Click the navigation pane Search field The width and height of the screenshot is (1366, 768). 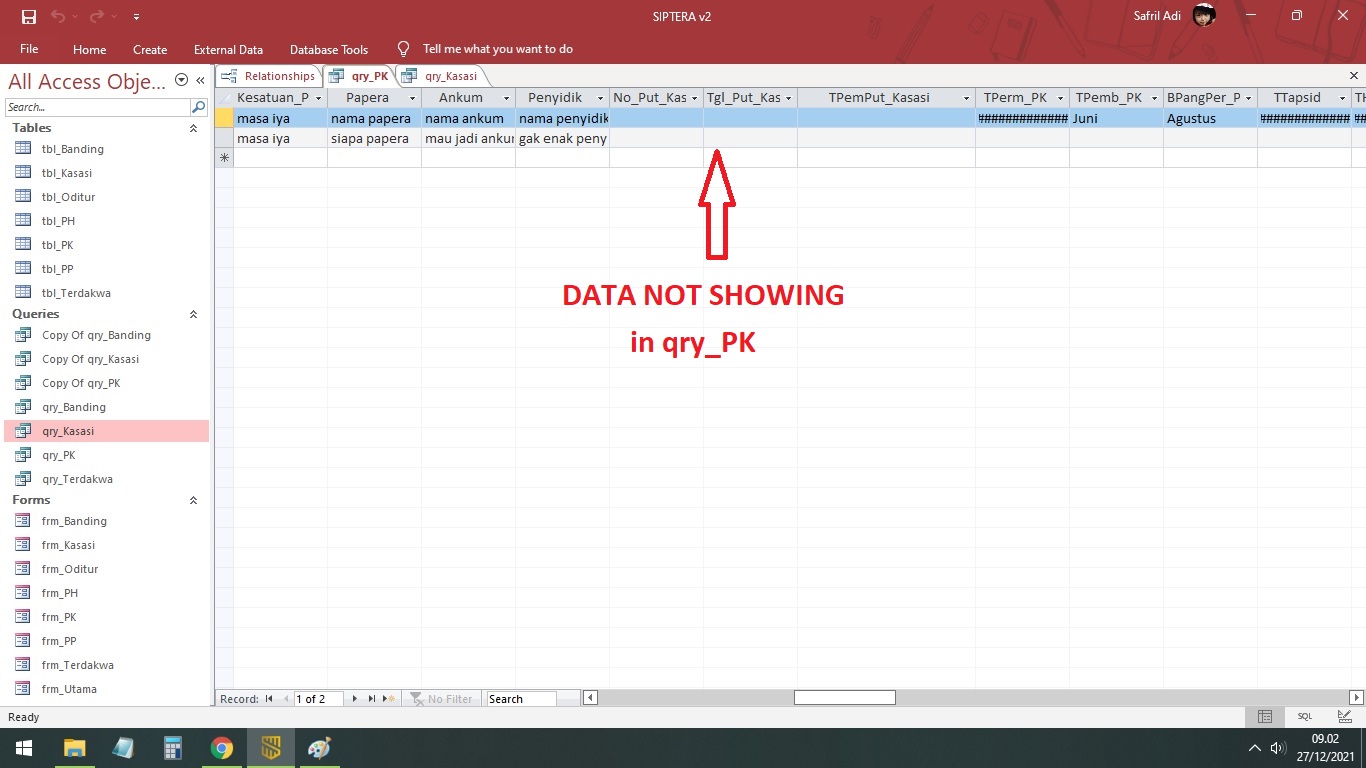[97, 107]
